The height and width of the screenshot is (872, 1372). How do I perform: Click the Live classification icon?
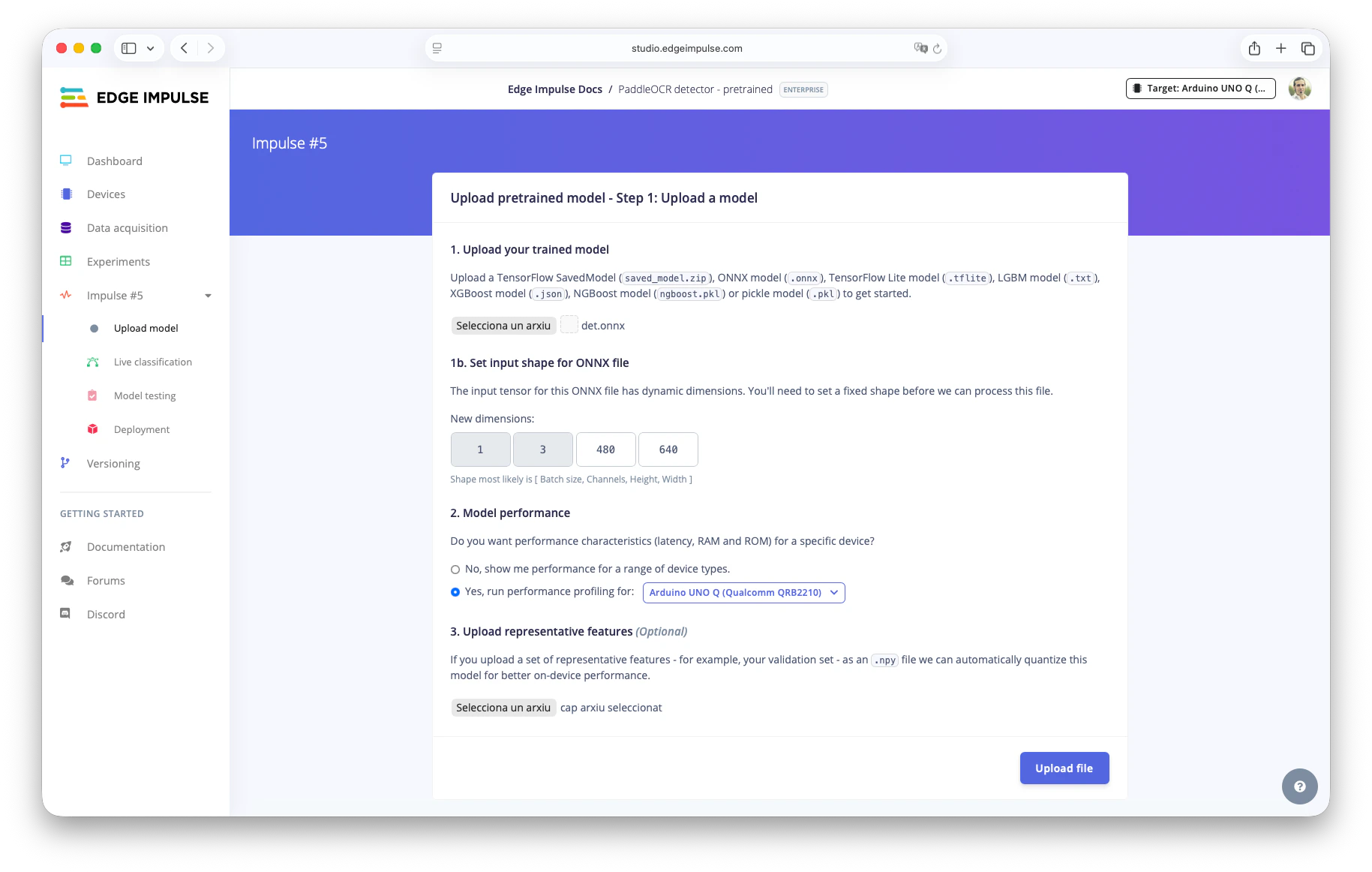click(93, 362)
